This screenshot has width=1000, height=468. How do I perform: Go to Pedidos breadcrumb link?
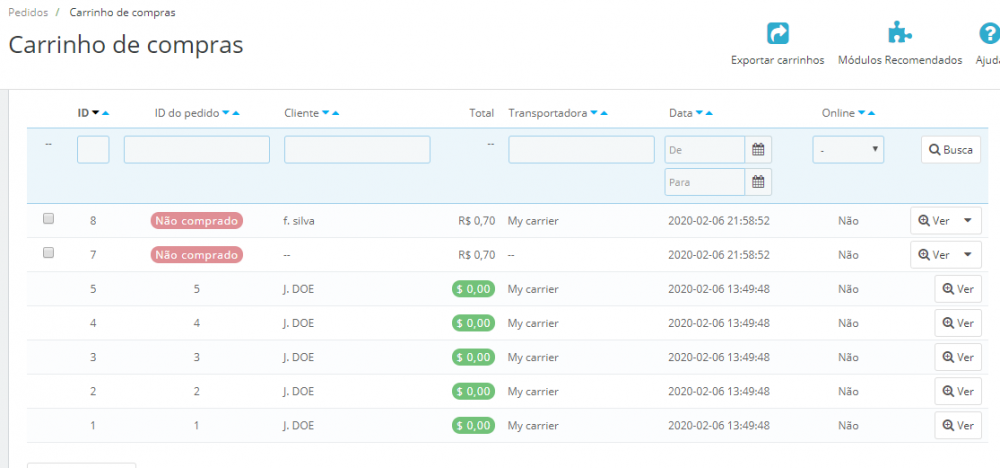click(x=28, y=12)
